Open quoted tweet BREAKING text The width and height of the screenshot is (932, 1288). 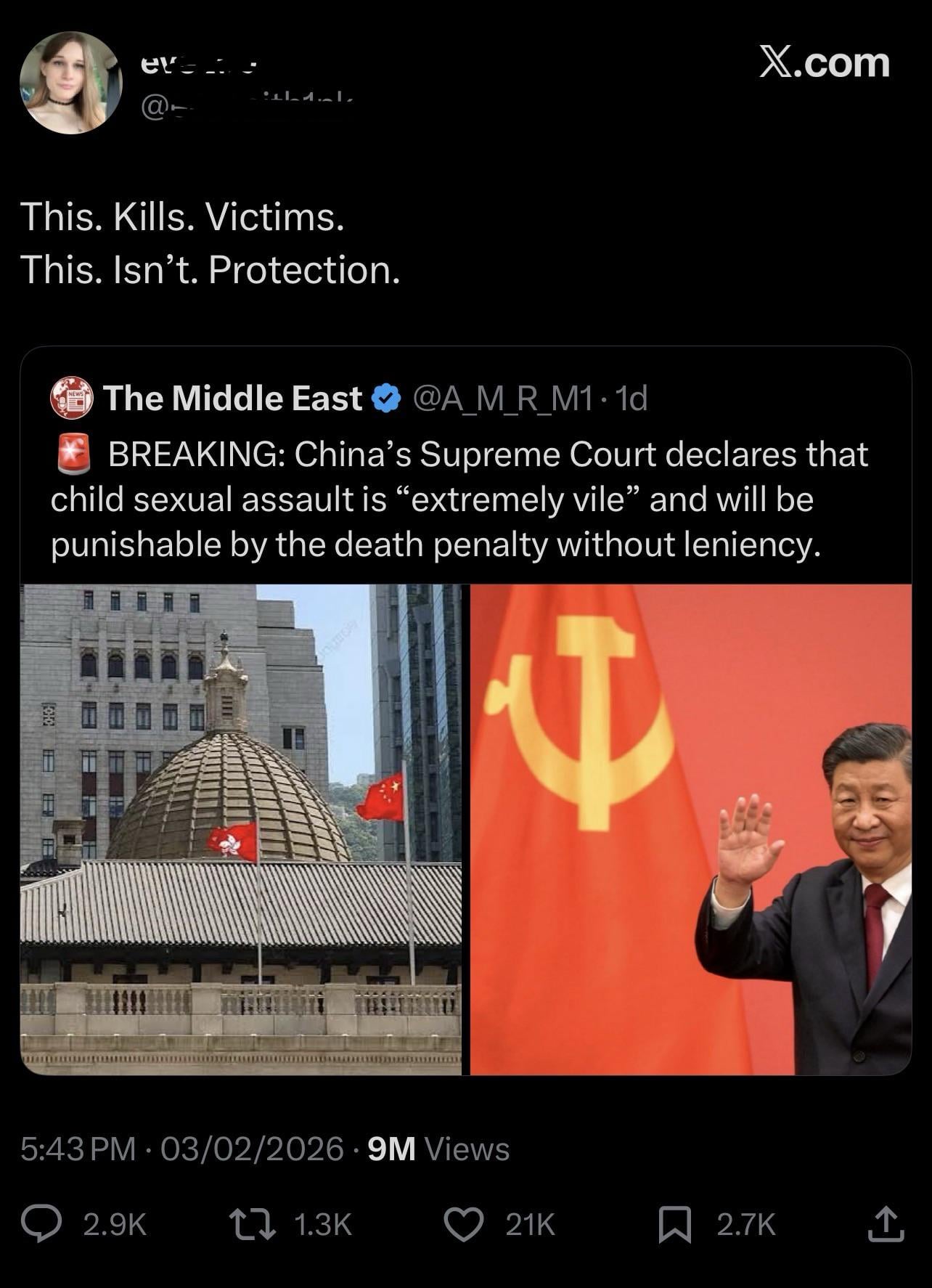click(x=459, y=500)
